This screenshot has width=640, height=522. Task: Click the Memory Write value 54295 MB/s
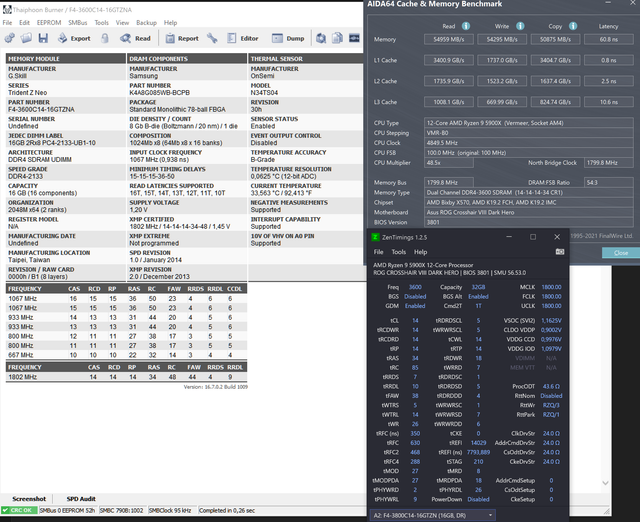[502, 39]
